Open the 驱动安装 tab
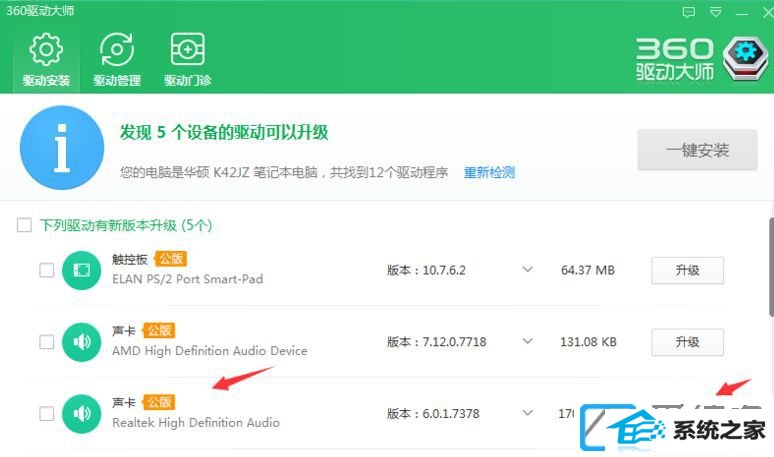 pos(46,60)
